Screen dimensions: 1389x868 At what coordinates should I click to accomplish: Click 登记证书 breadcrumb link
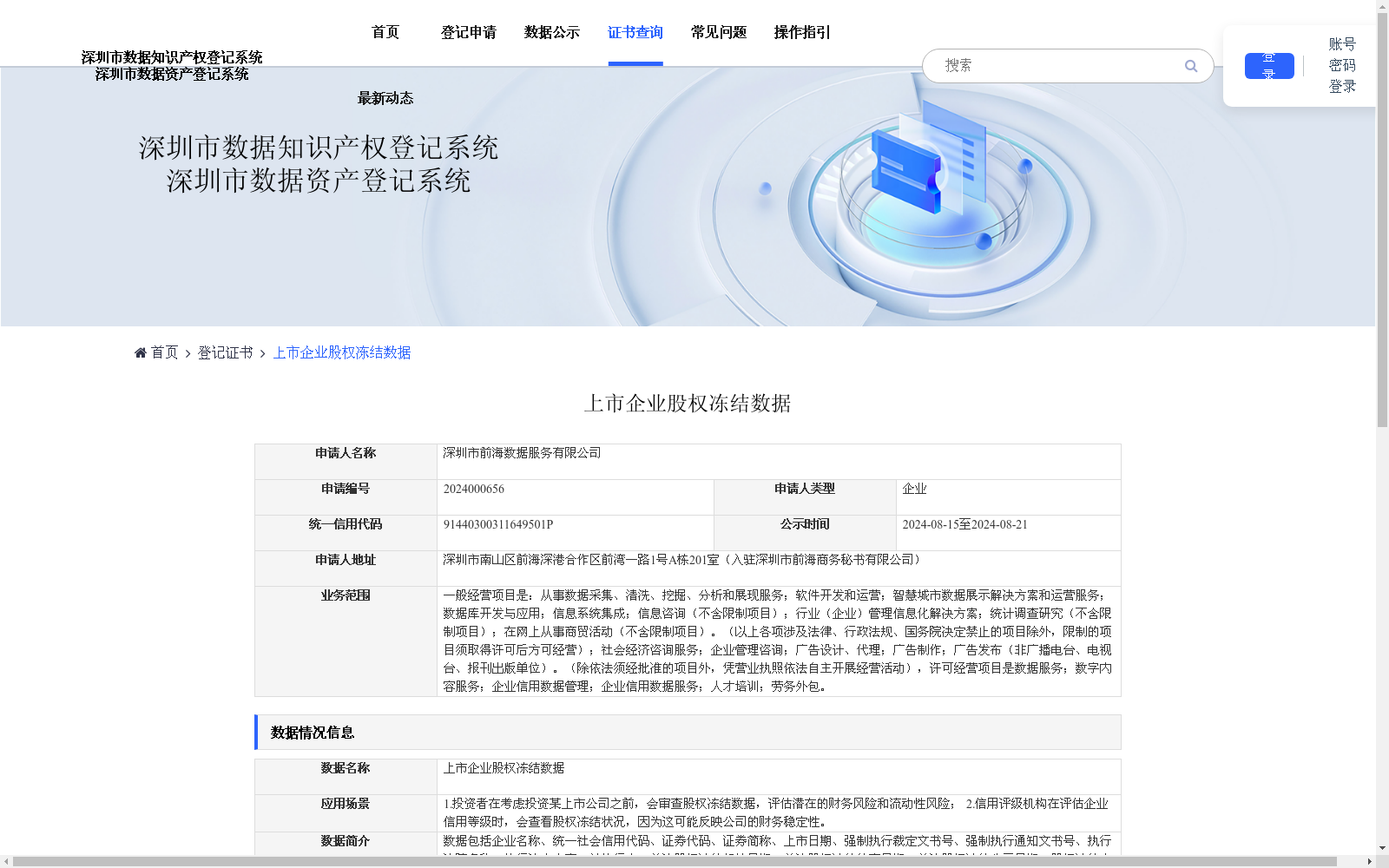pyautogui.click(x=225, y=352)
